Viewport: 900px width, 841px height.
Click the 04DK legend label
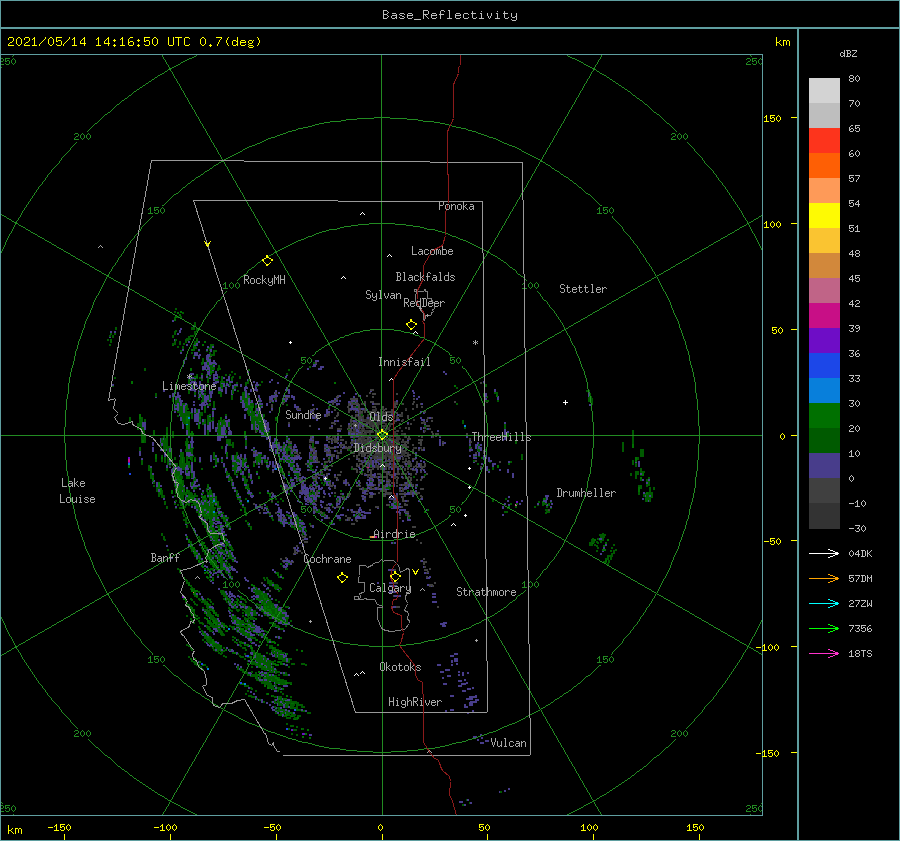(860, 553)
